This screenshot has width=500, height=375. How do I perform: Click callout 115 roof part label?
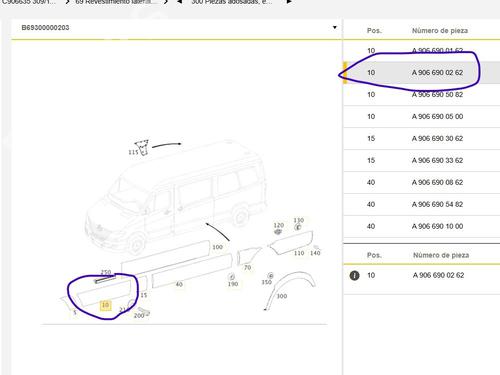pos(133,152)
